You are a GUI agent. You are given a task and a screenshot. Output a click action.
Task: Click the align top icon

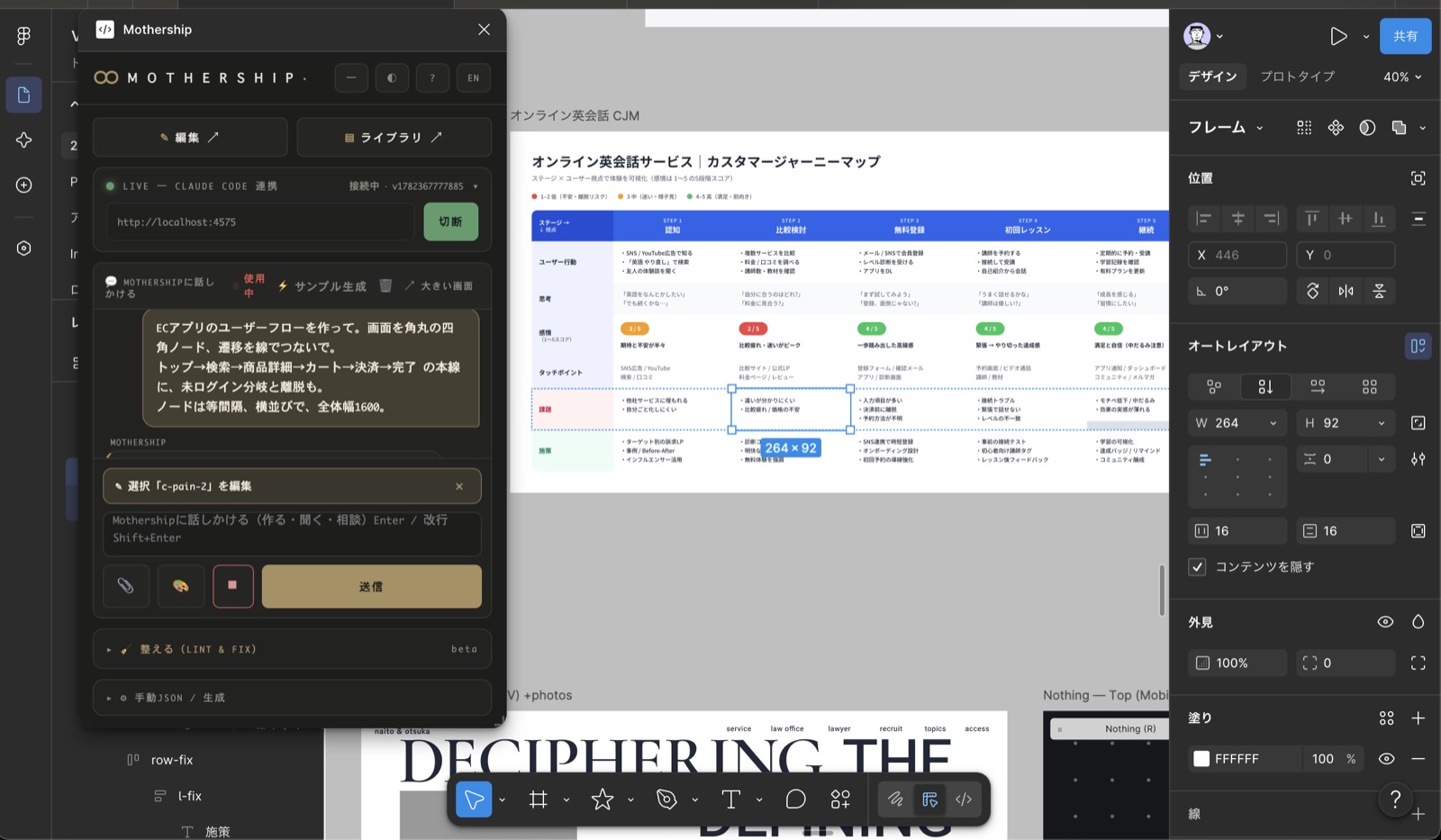click(1312, 219)
